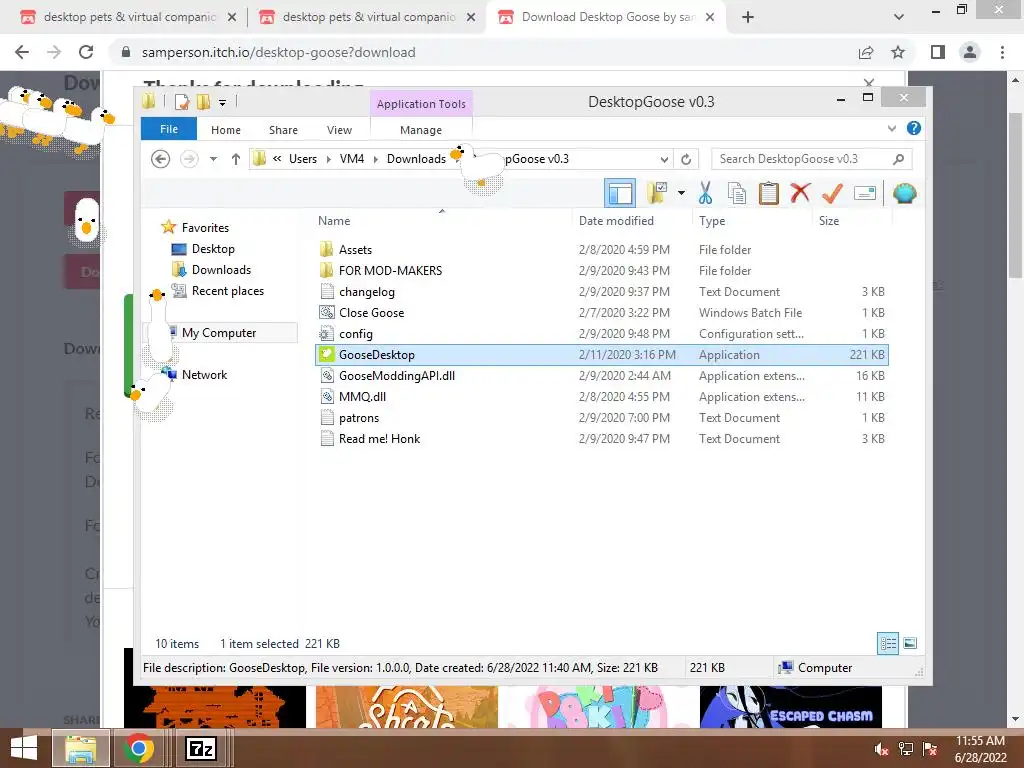Bookmark this page with the star icon
Screen dimensions: 1024x768
898,52
